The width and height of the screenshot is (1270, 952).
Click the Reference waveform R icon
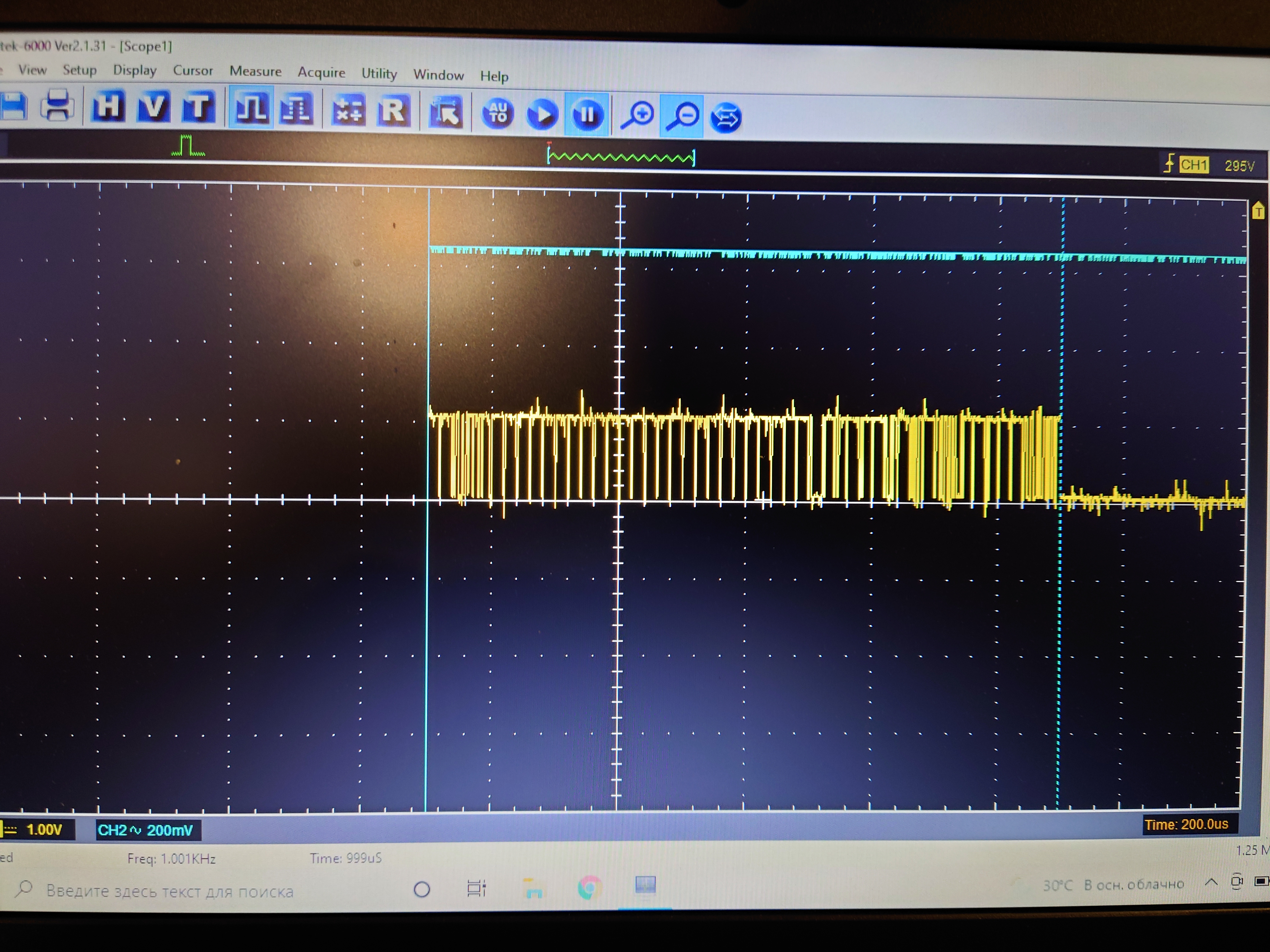(x=394, y=111)
